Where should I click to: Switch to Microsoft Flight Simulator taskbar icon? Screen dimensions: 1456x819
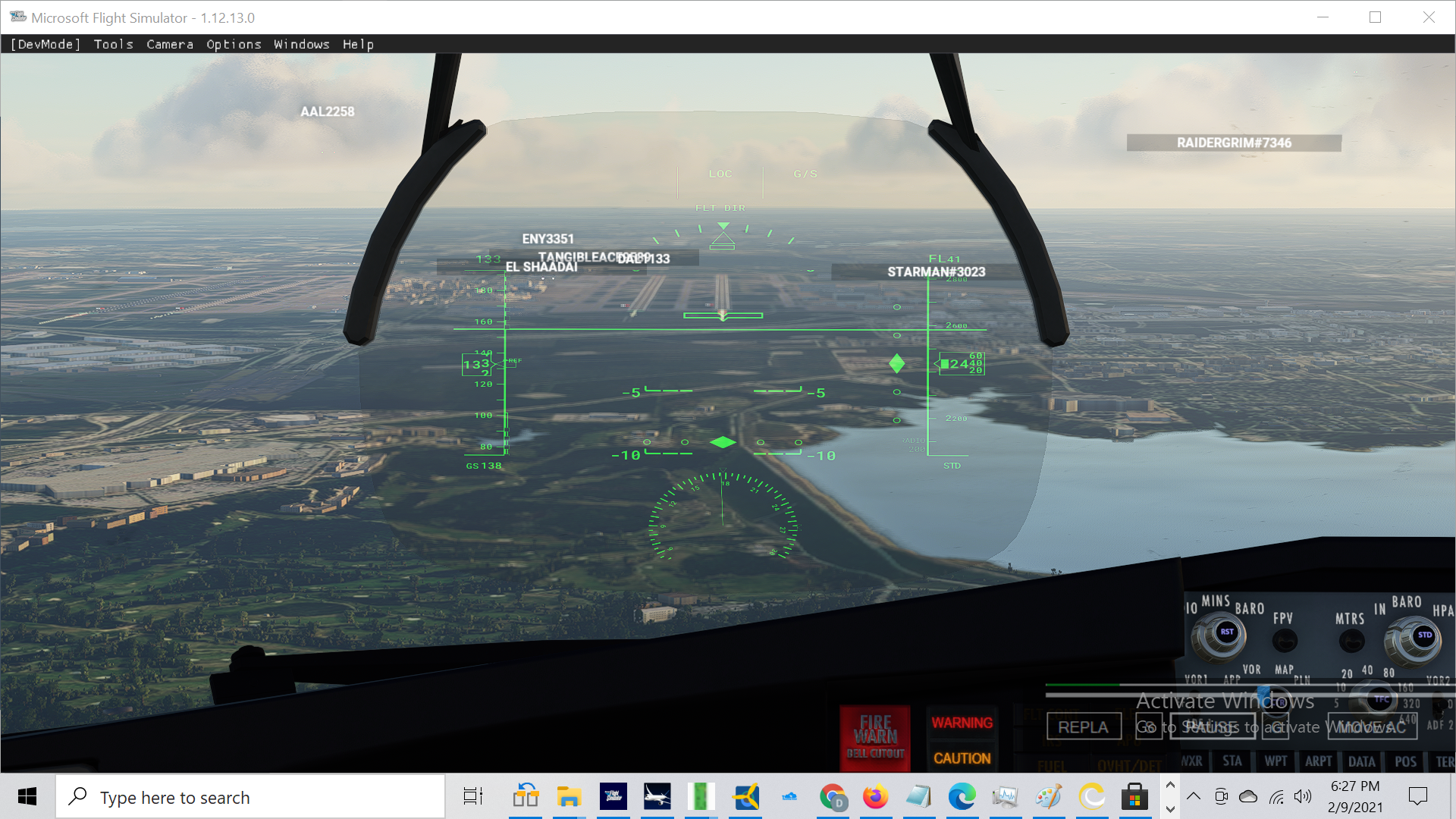click(x=613, y=796)
